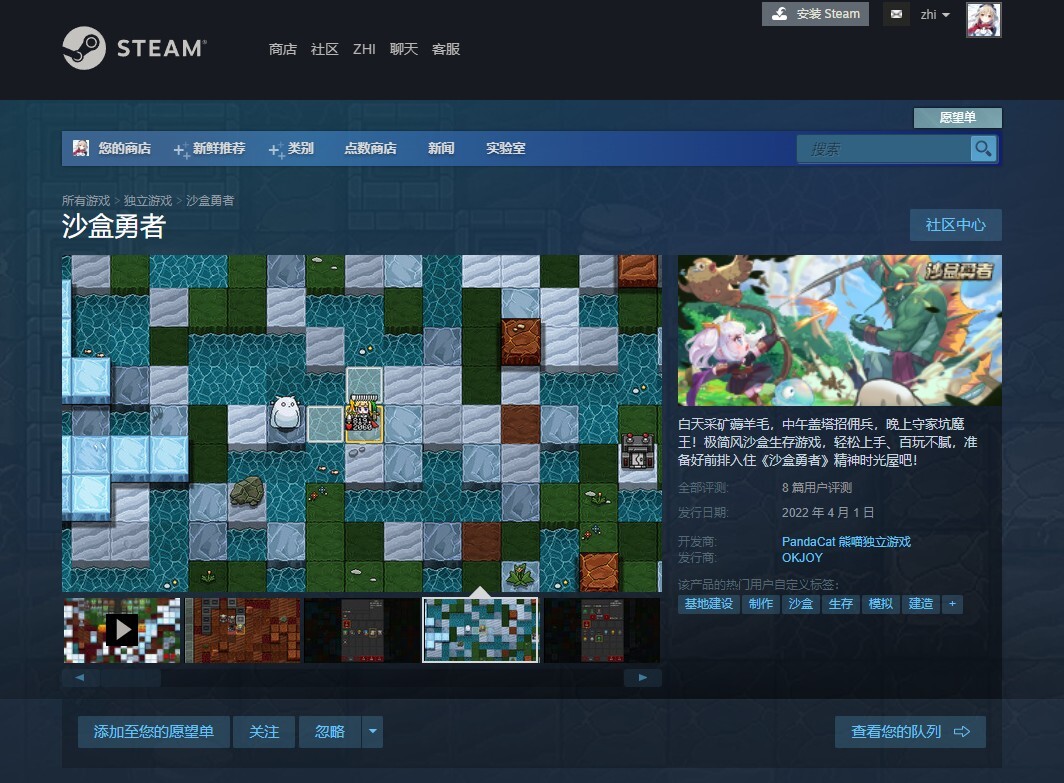This screenshot has width=1064, height=783.
Task: Click the 忽略 button
Action: 330,731
